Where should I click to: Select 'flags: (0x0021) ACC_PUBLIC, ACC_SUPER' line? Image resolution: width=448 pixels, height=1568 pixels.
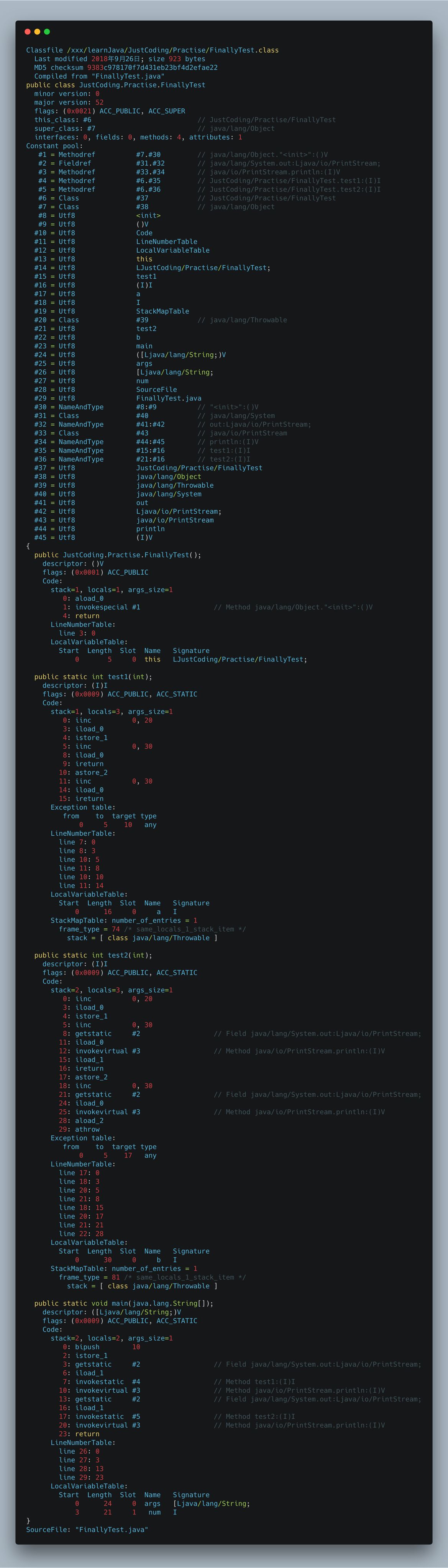(110, 111)
